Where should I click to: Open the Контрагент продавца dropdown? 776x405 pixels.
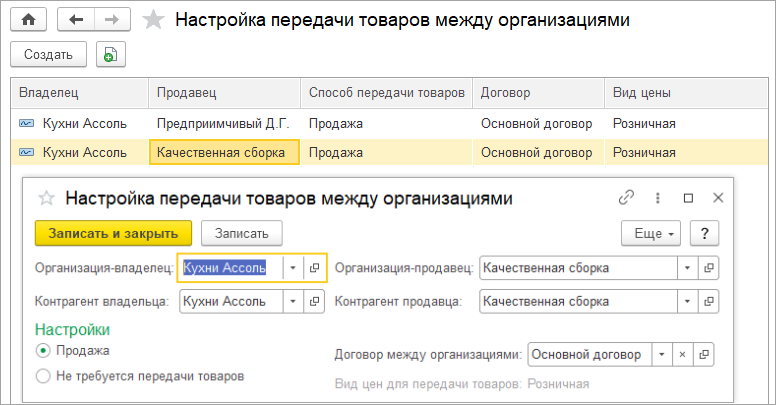tap(687, 300)
